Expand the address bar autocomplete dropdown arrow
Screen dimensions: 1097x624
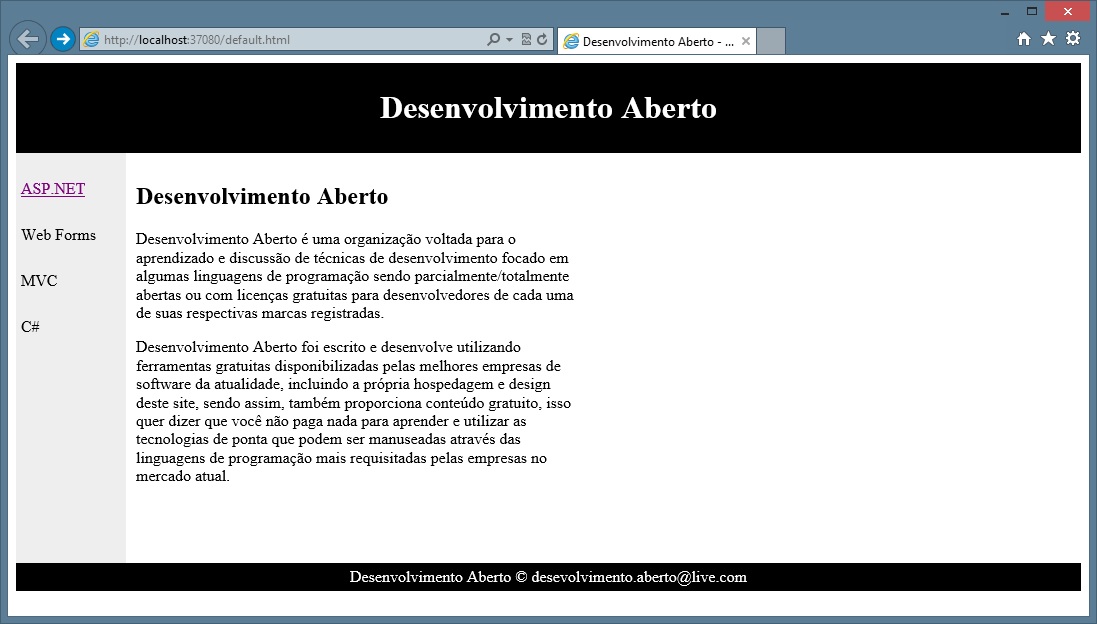509,40
